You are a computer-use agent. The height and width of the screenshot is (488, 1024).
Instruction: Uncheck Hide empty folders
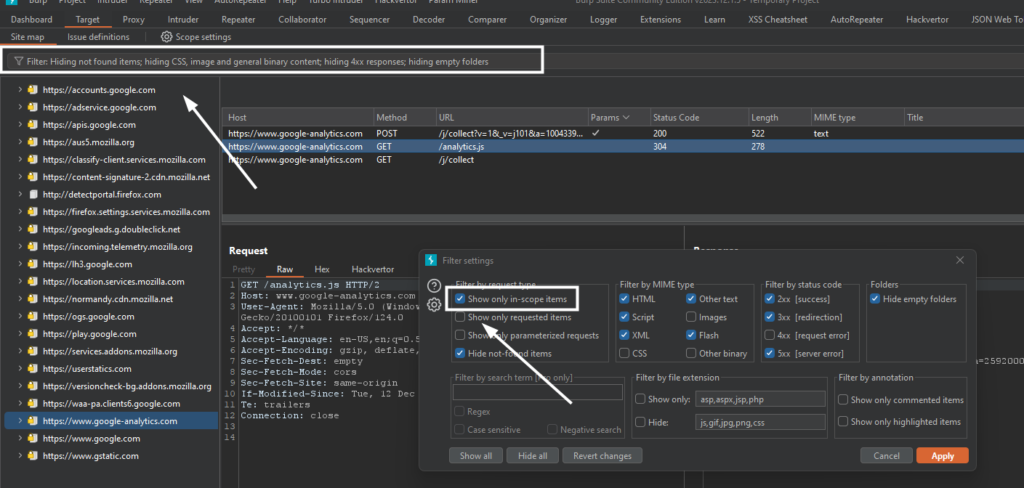click(874, 299)
